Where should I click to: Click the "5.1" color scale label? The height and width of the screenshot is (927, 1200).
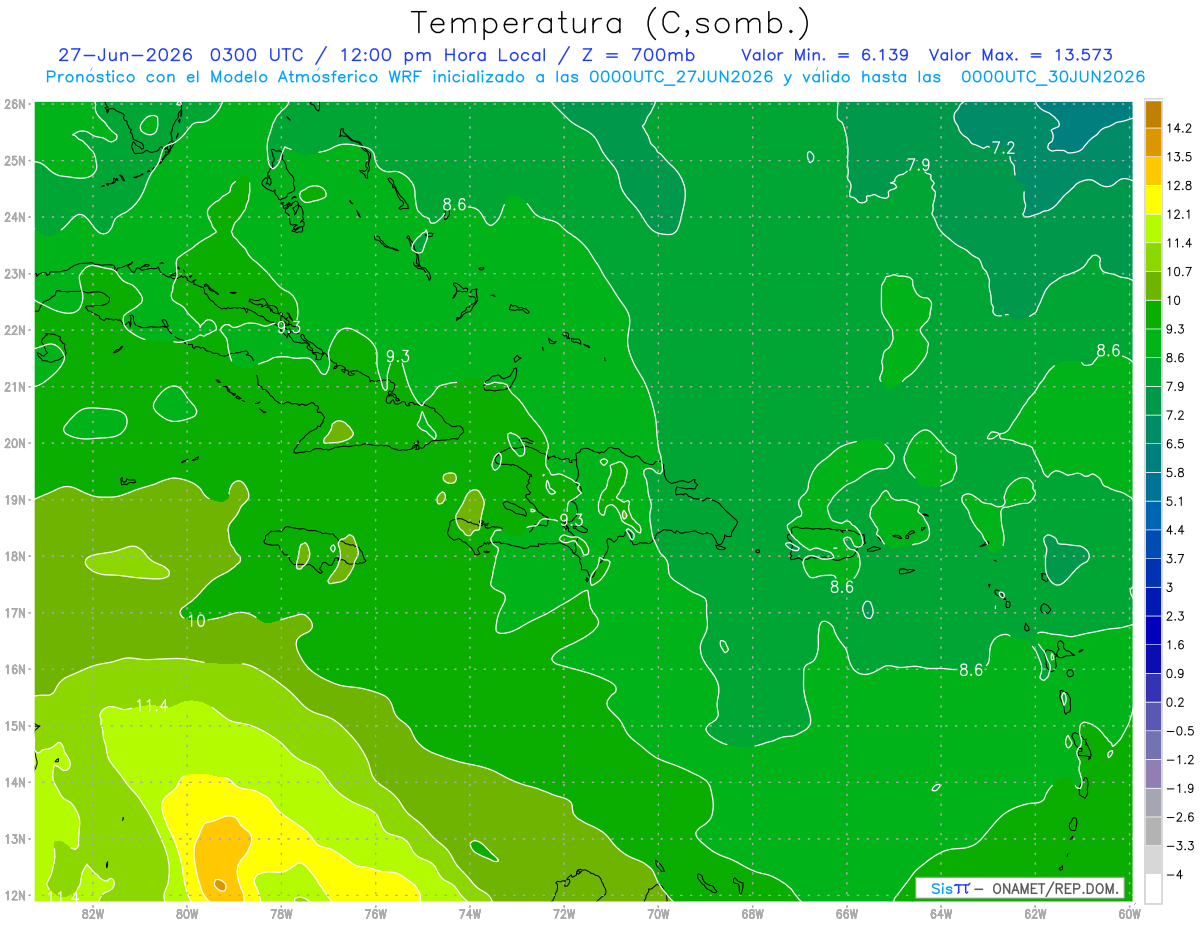(1176, 501)
